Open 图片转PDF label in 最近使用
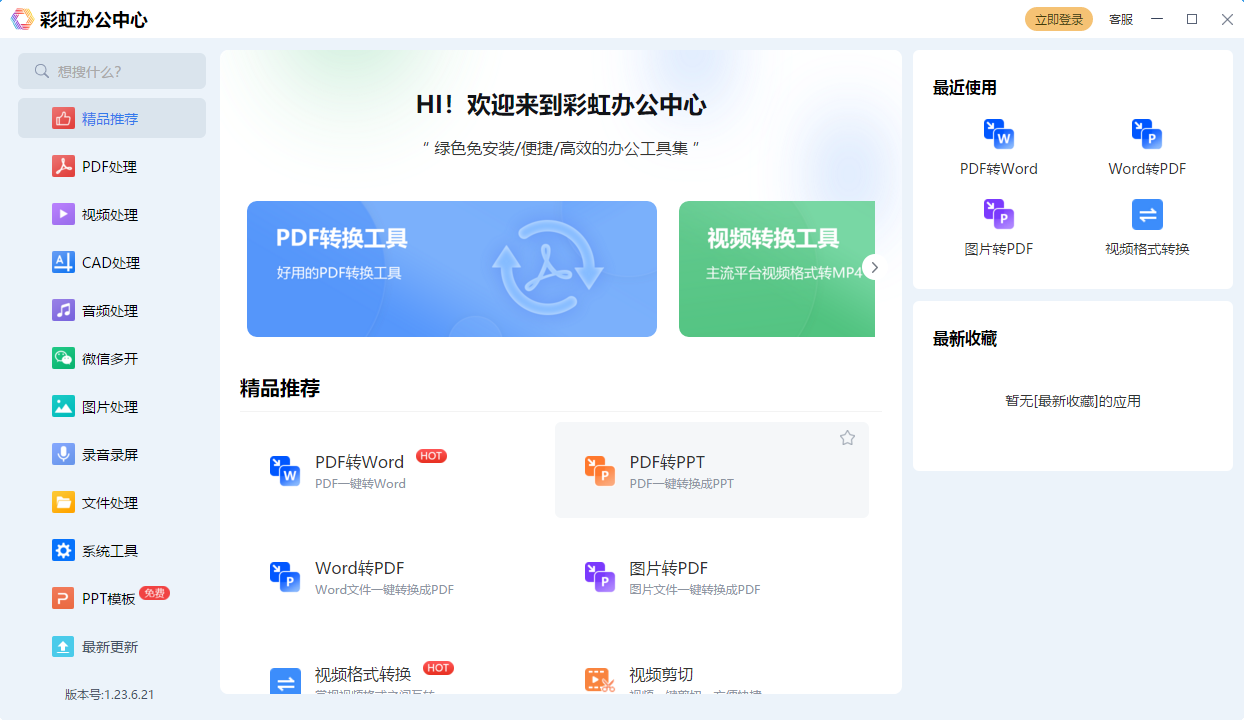This screenshot has height=720, width=1244. (999, 249)
